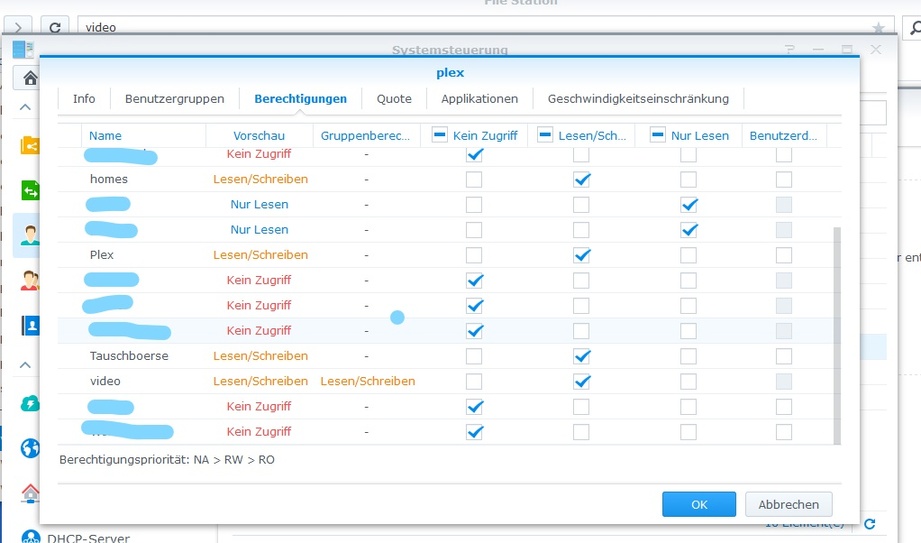The image size is (921, 543).
Task: Click the Abbrechen button
Action: (788, 504)
